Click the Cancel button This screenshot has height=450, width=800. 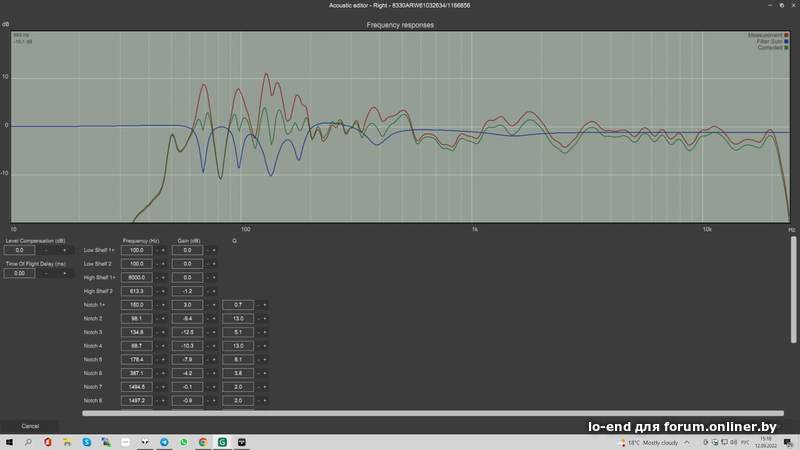(30, 426)
